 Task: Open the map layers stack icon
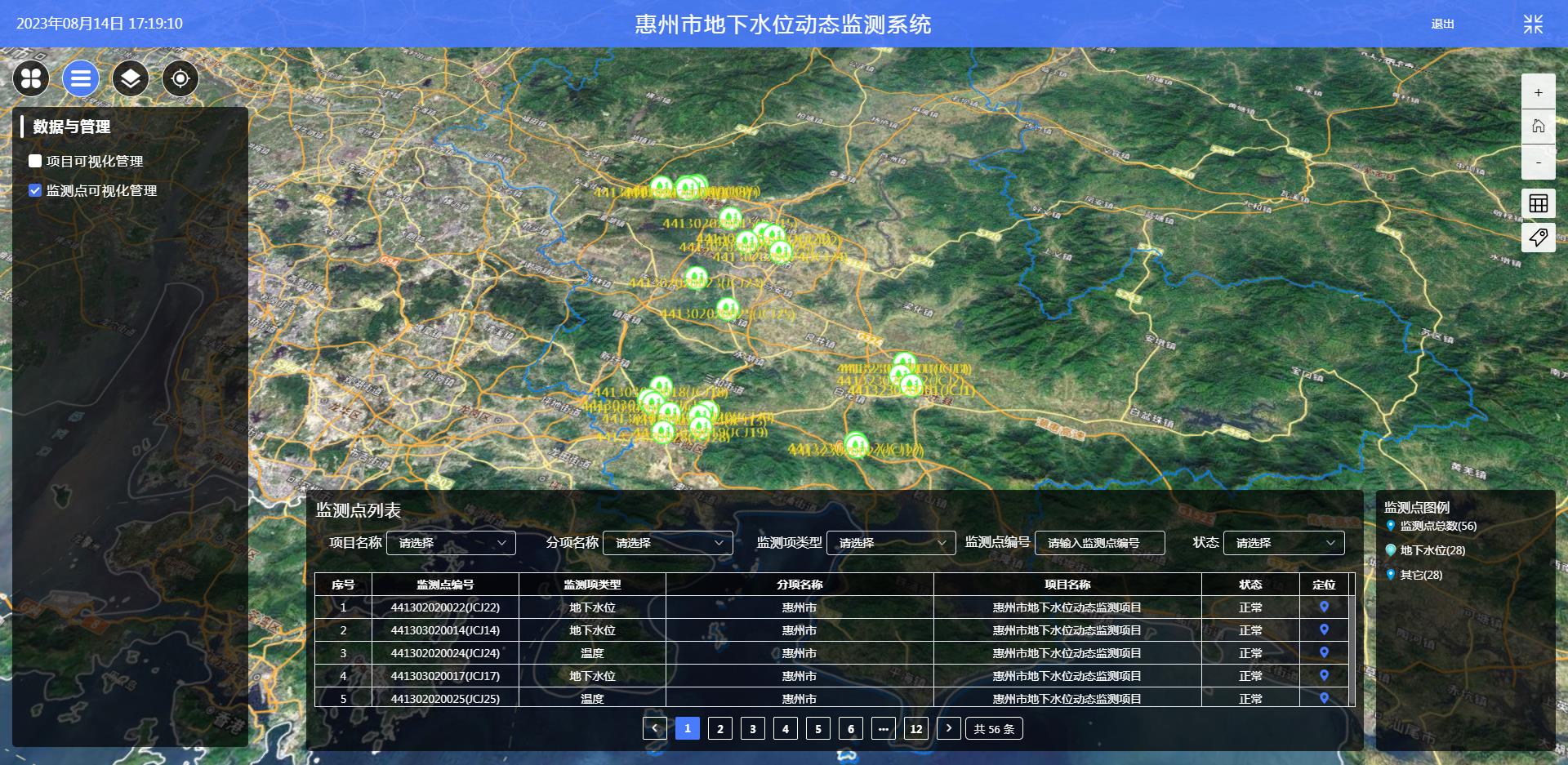(x=131, y=78)
